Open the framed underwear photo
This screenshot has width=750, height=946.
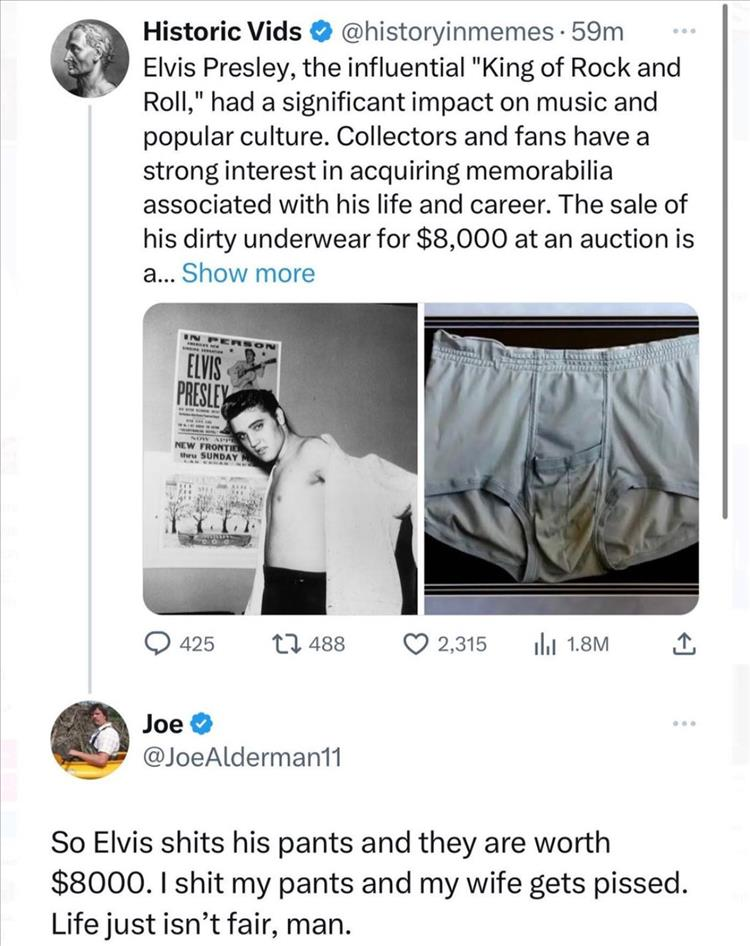tap(562, 459)
